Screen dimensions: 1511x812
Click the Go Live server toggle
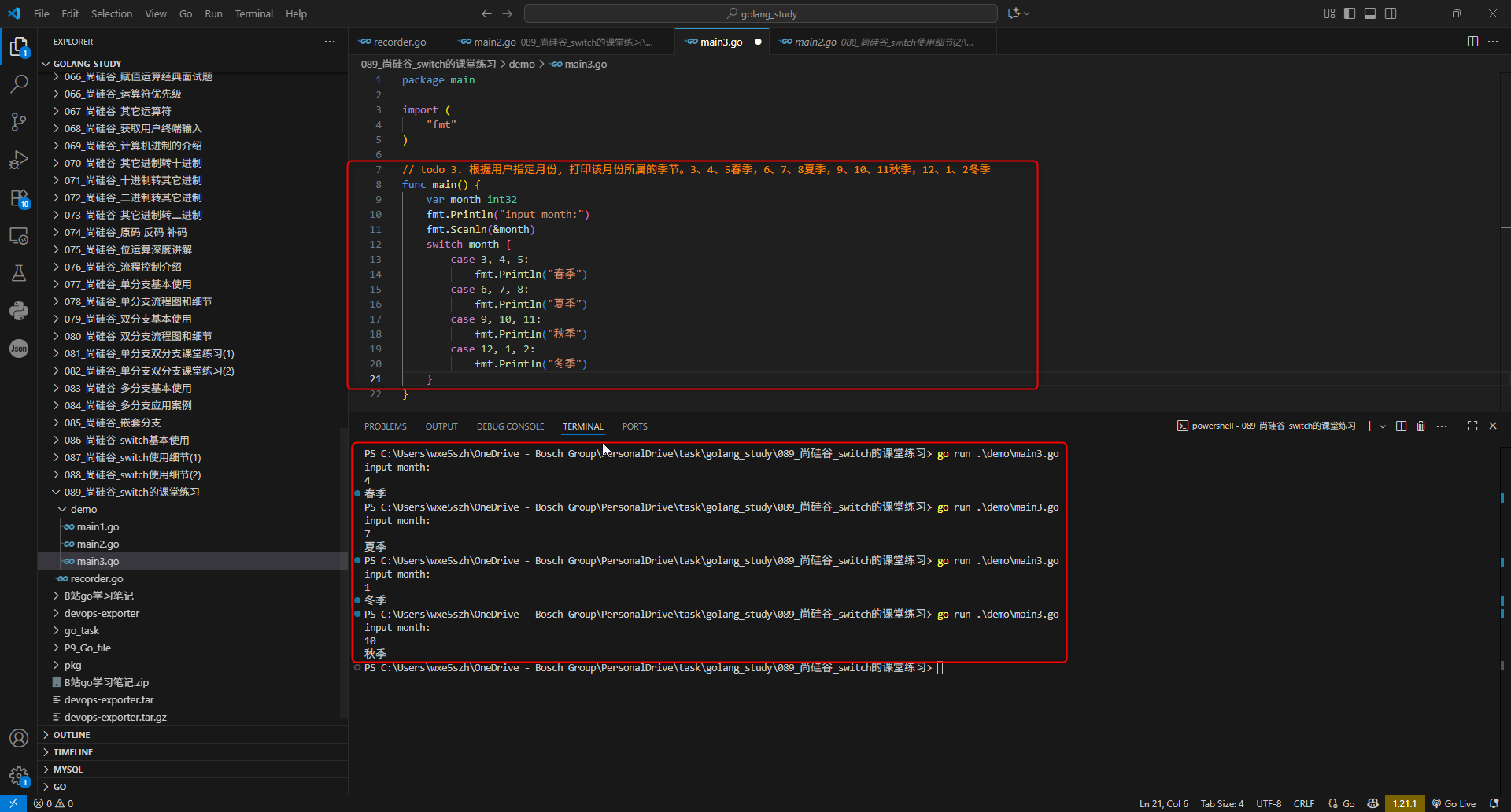1454,803
